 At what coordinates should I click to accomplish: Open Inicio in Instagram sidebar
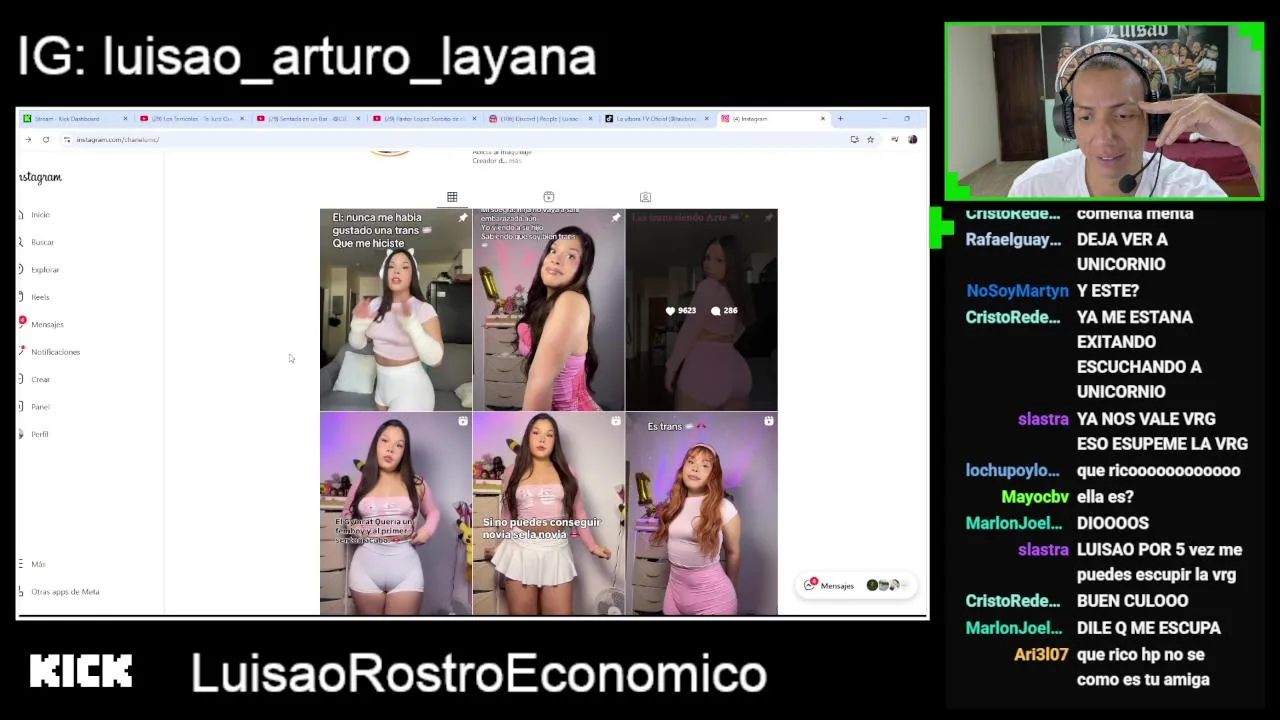(40, 215)
